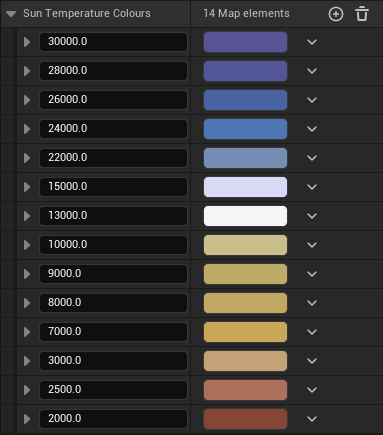Open options chevron for 28000.0 row
383x435 pixels.
tap(312, 71)
